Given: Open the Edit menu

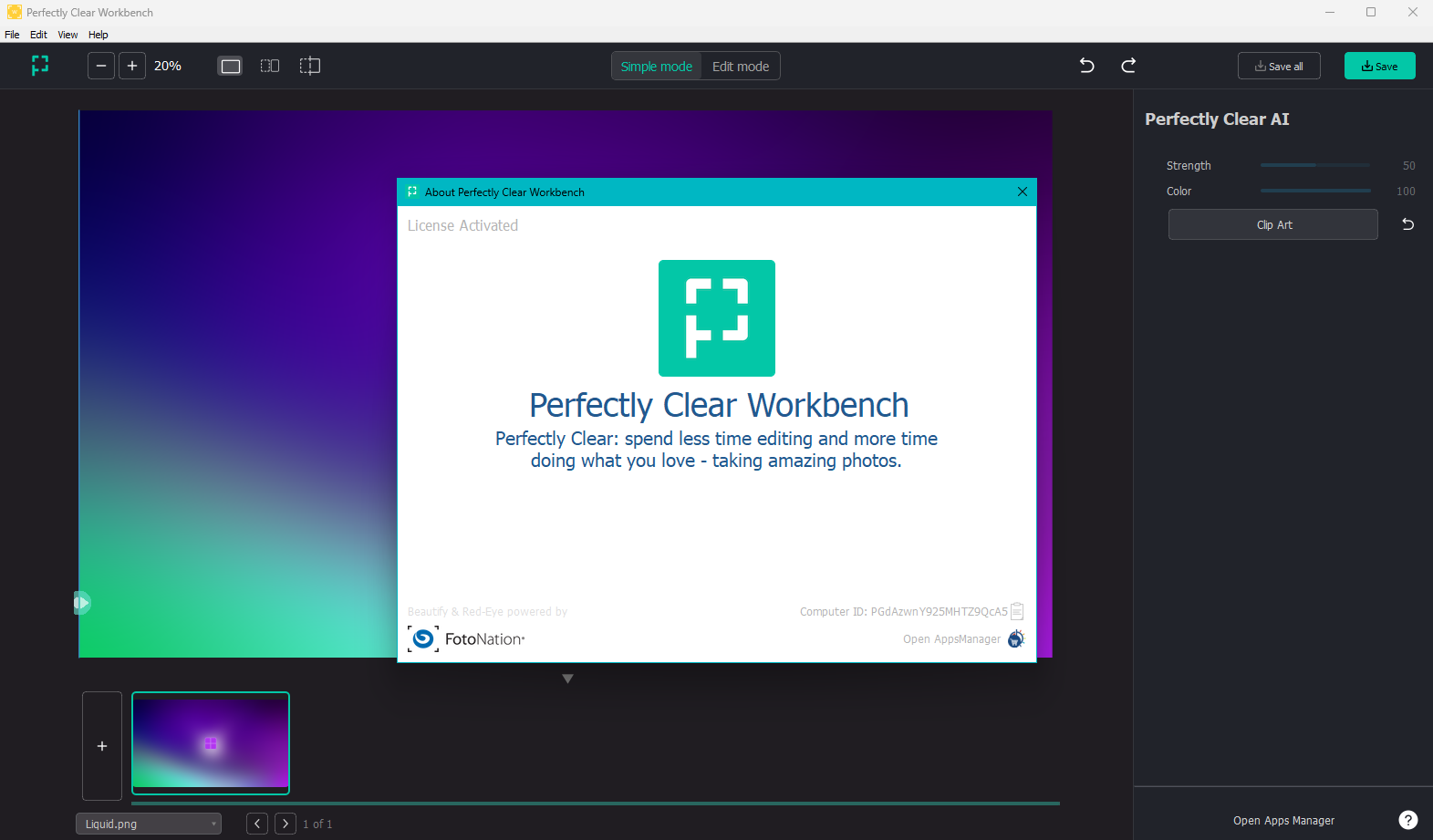Looking at the screenshot, I should tap(38, 35).
